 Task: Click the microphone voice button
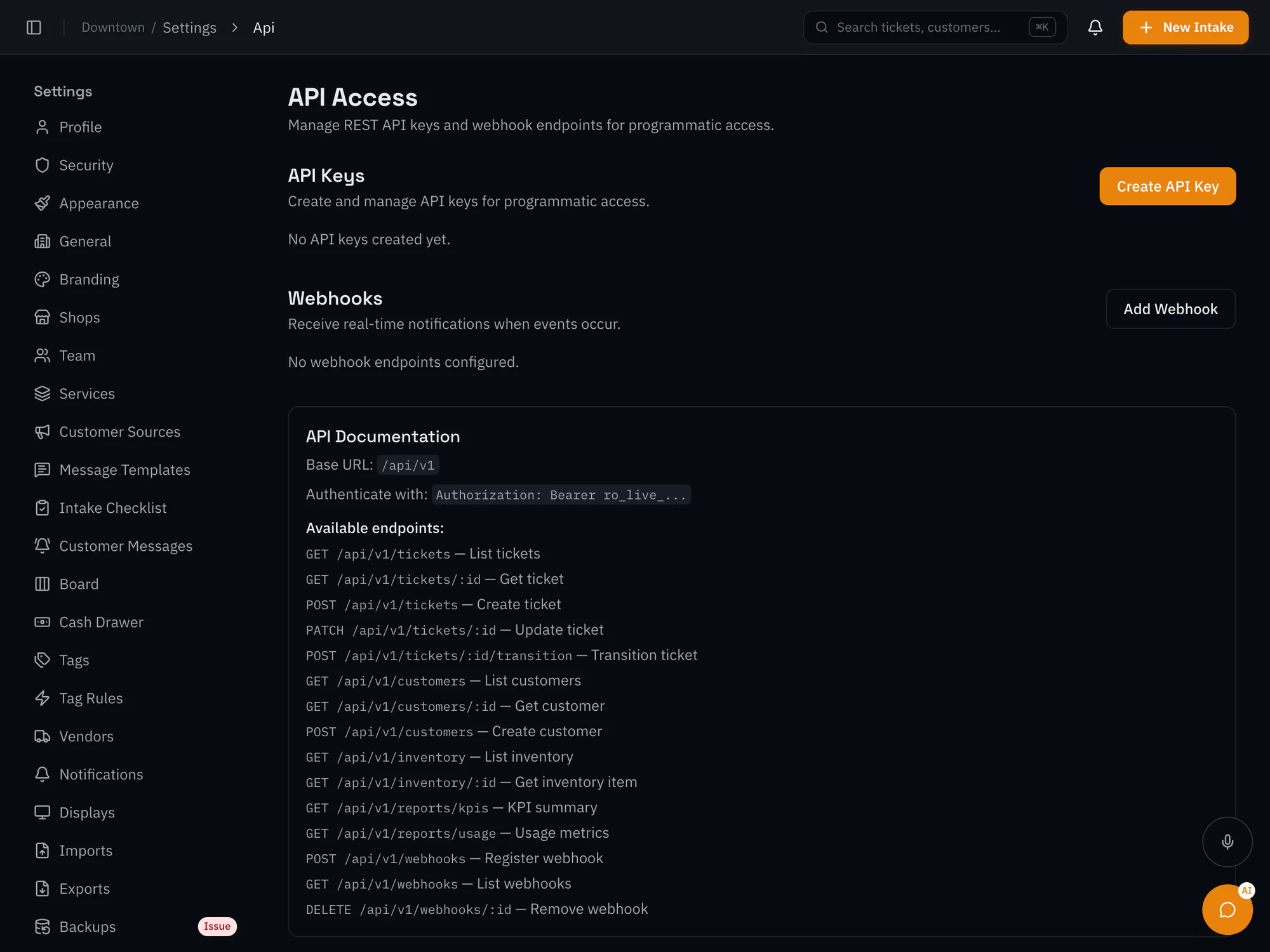[x=1227, y=842]
